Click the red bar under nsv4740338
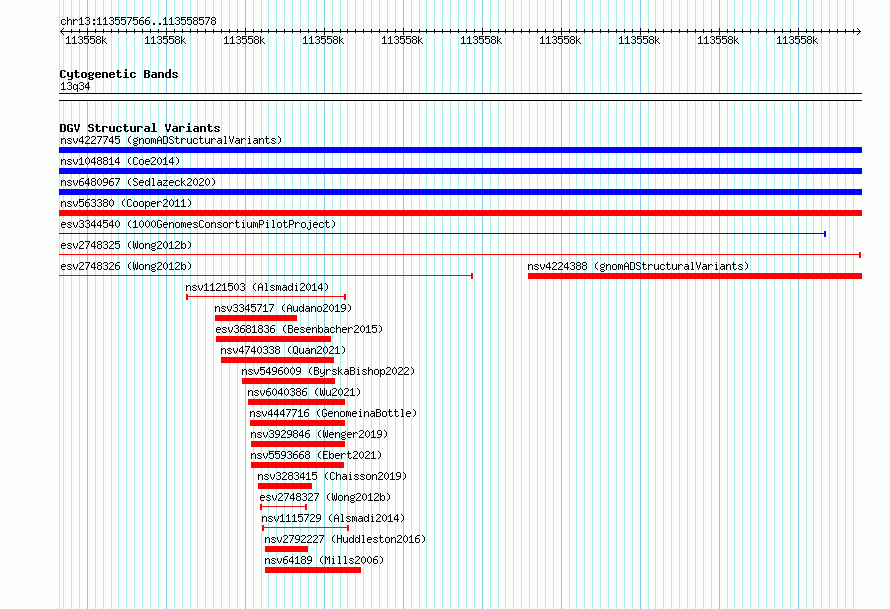This screenshot has height=609, width=890. pyautogui.click(x=278, y=360)
